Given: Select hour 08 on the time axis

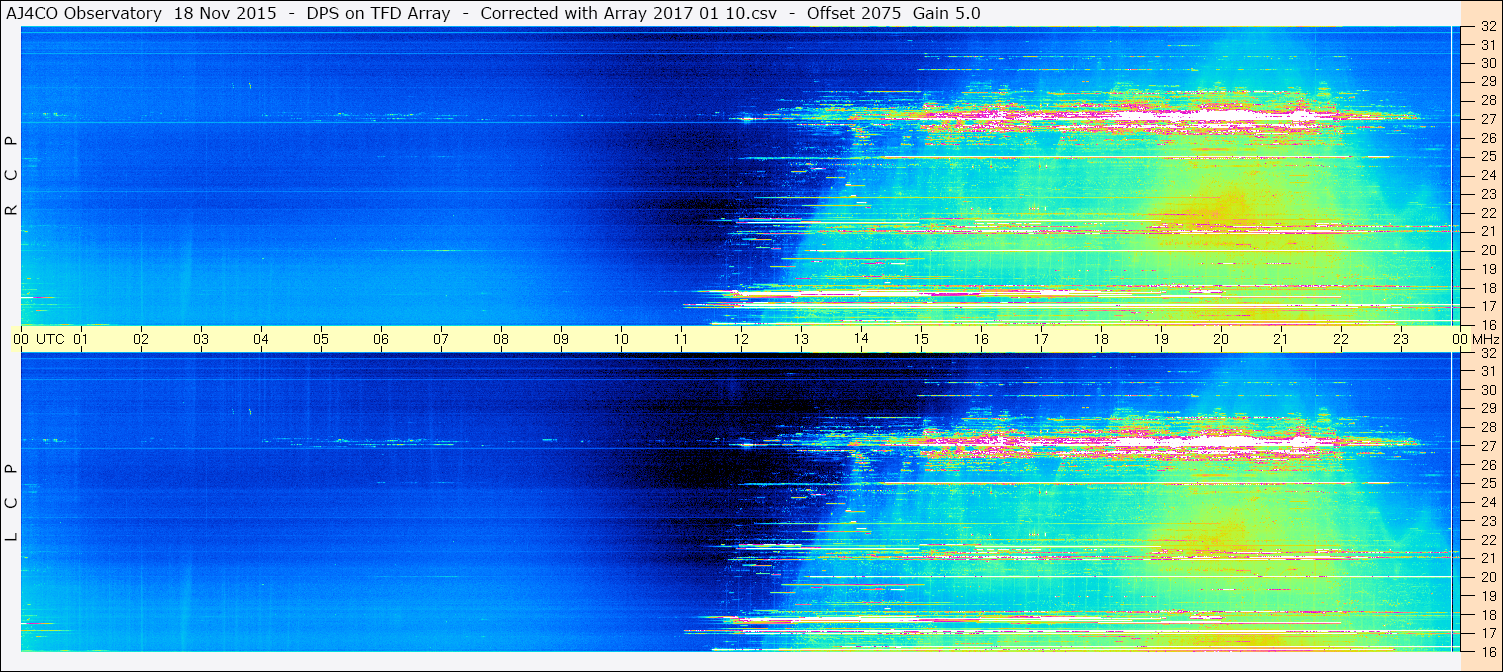Looking at the screenshot, I should point(501,339).
